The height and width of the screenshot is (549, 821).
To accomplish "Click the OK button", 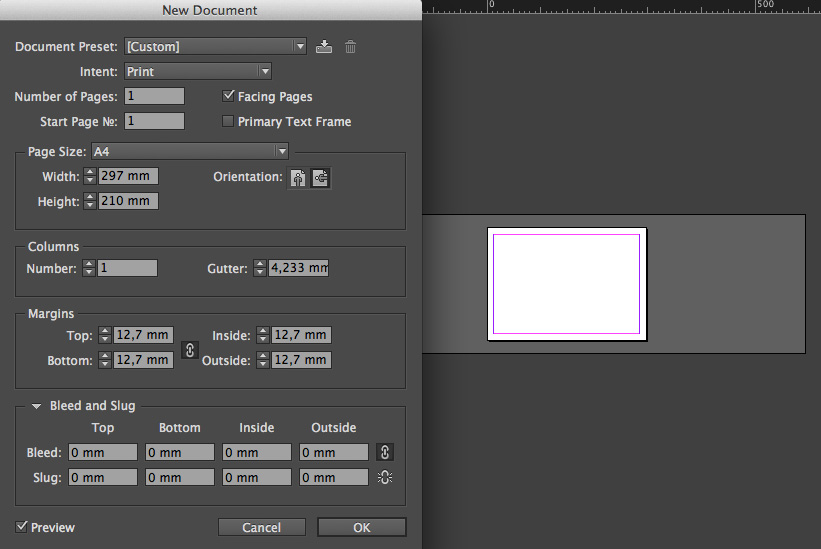I will [362, 527].
